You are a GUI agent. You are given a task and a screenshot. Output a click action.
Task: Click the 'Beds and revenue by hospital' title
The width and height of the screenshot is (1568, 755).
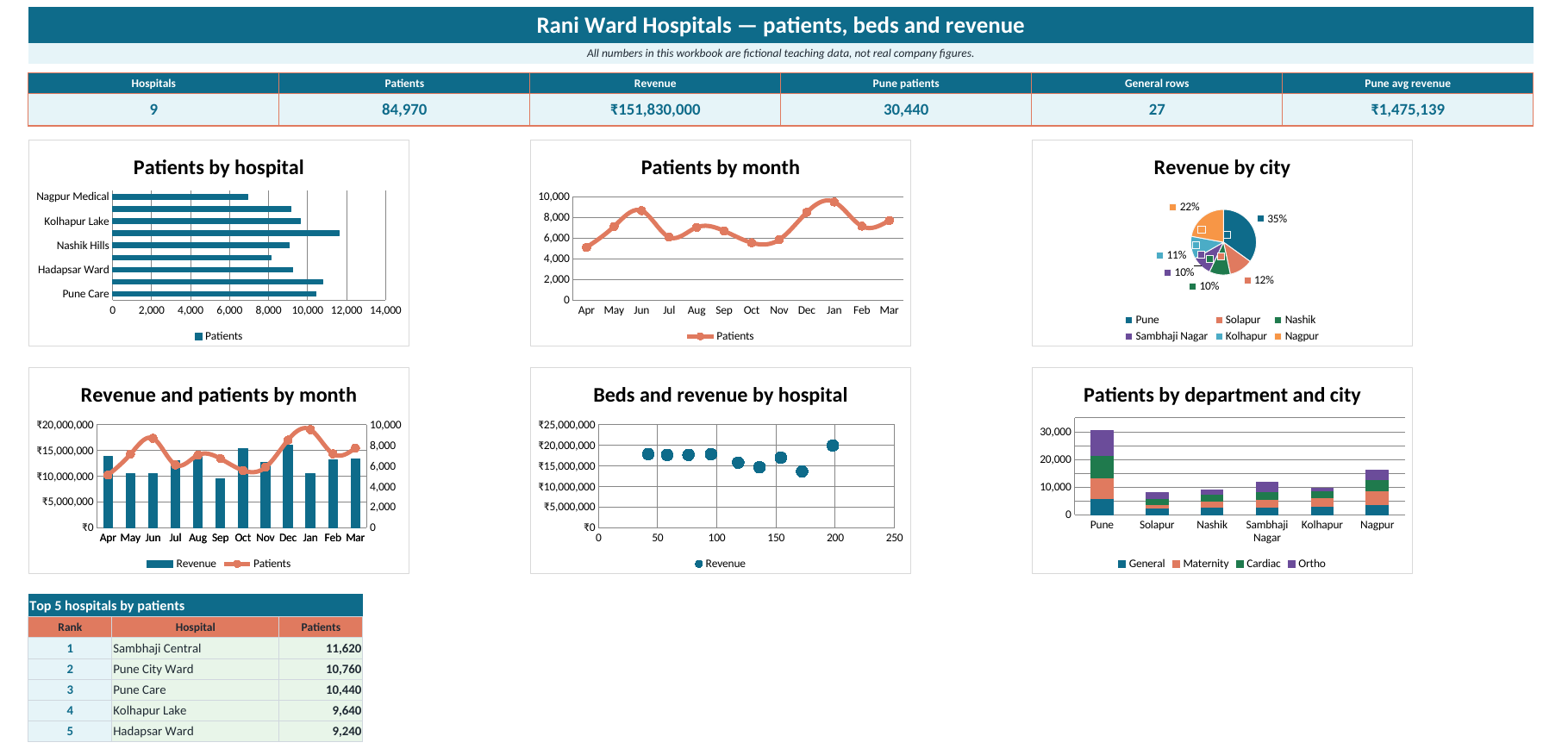coord(720,395)
